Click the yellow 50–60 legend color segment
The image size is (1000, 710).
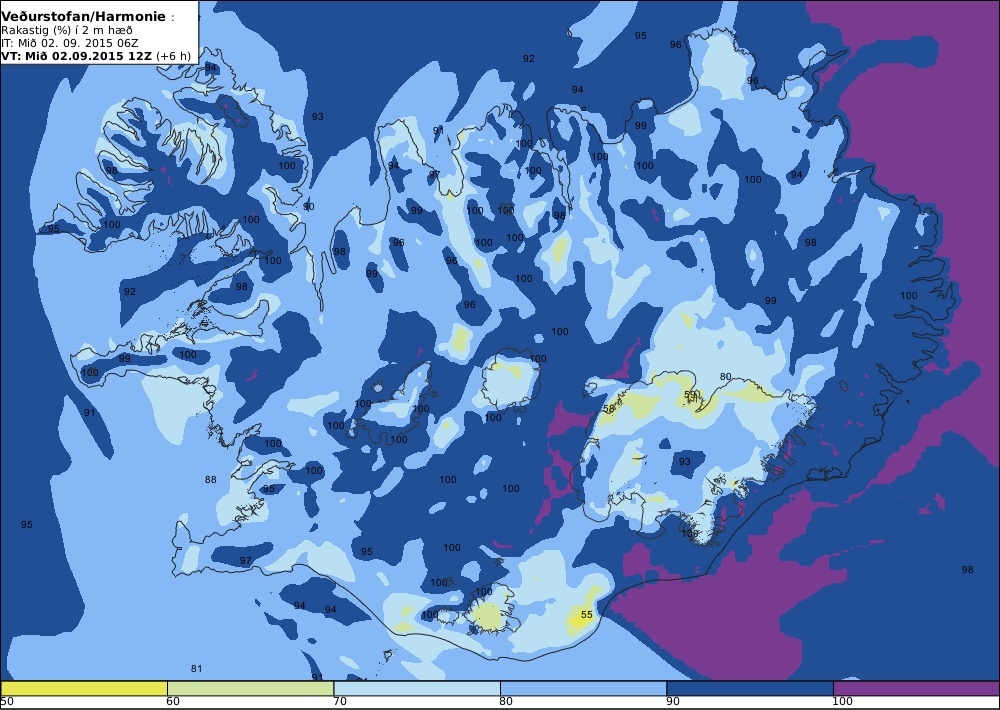(84, 688)
